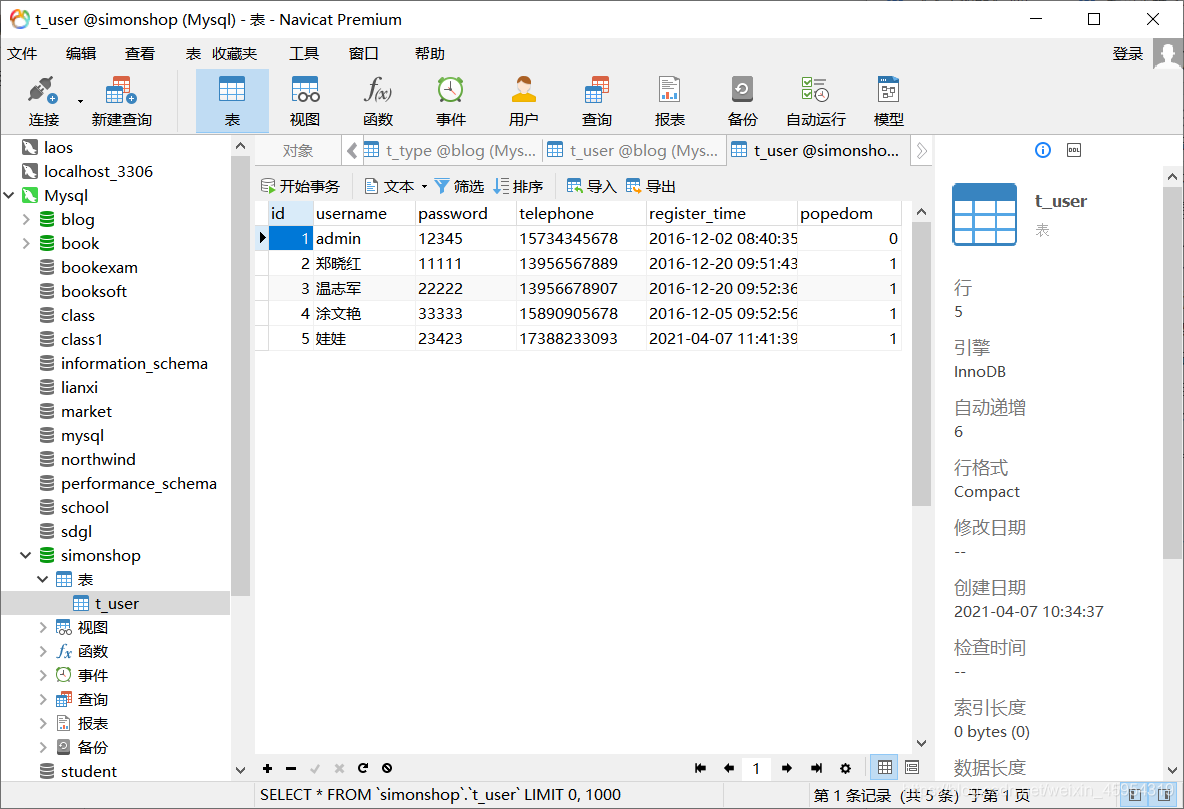The height and width of the screenshot is (809, 1184).
Task: Create a New Query from toolbar
Action: click(122, 101)
